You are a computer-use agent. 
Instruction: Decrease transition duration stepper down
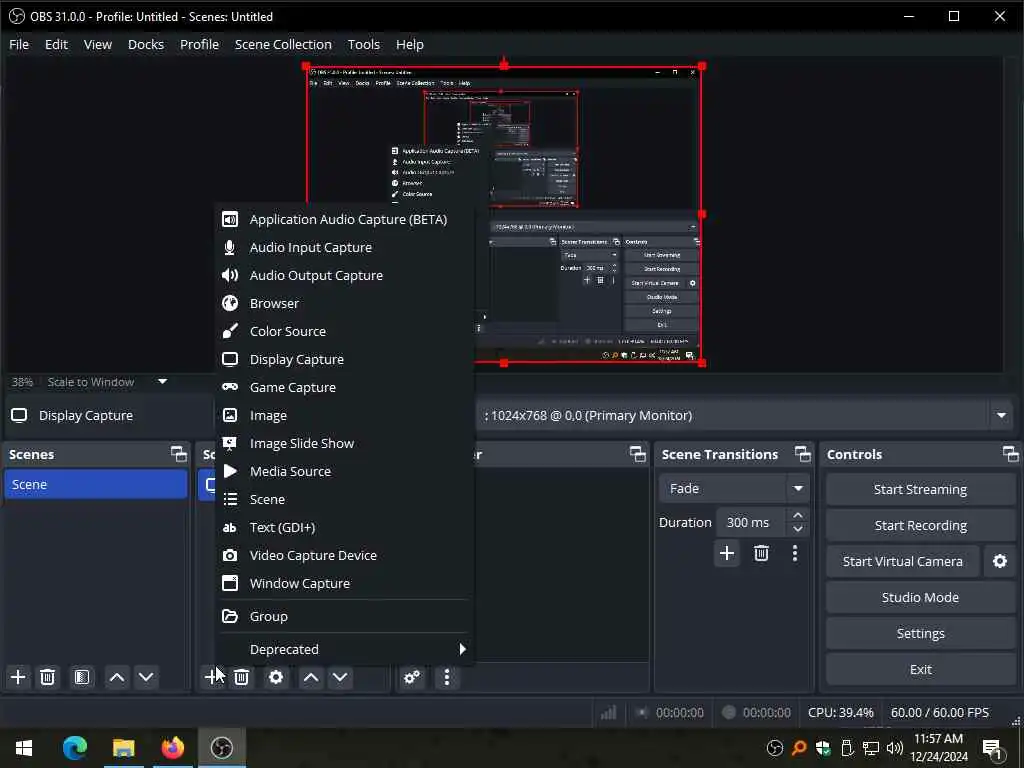(x=797, y=529)
